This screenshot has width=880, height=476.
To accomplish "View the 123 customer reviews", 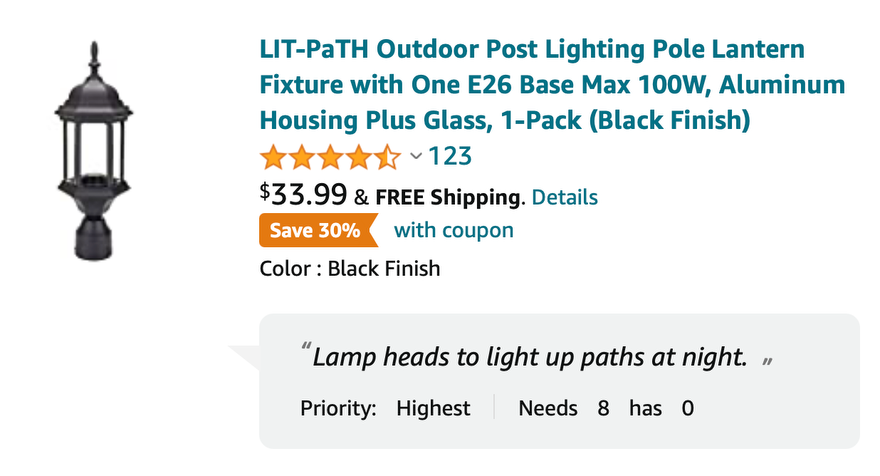I will (450, 157).
